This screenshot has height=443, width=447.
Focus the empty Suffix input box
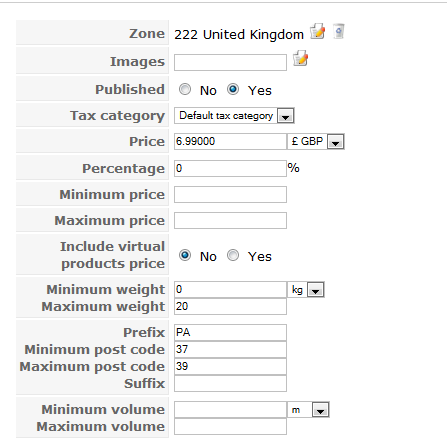pos(230,384)
